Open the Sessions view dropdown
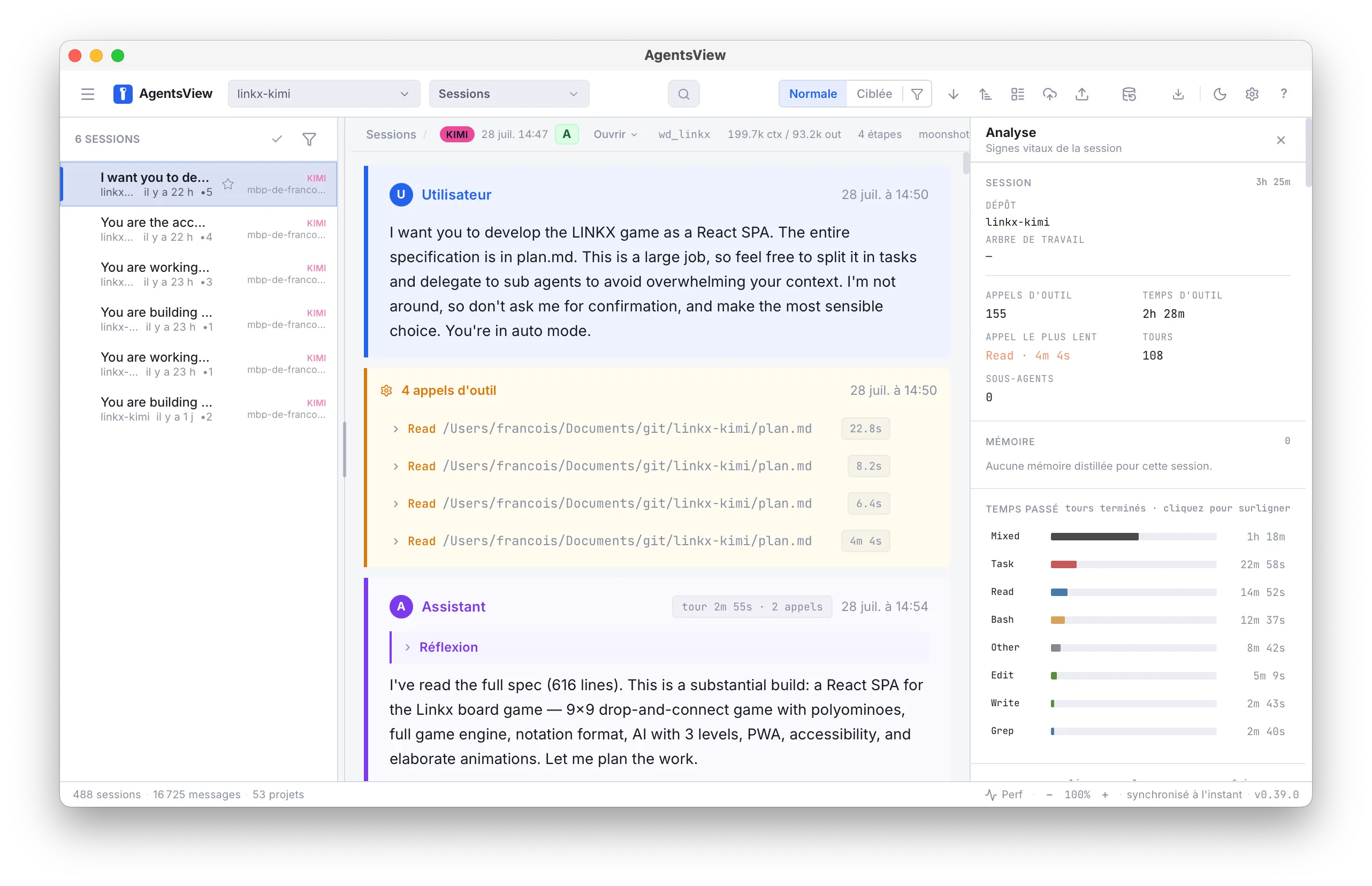 tap(509, 94)
